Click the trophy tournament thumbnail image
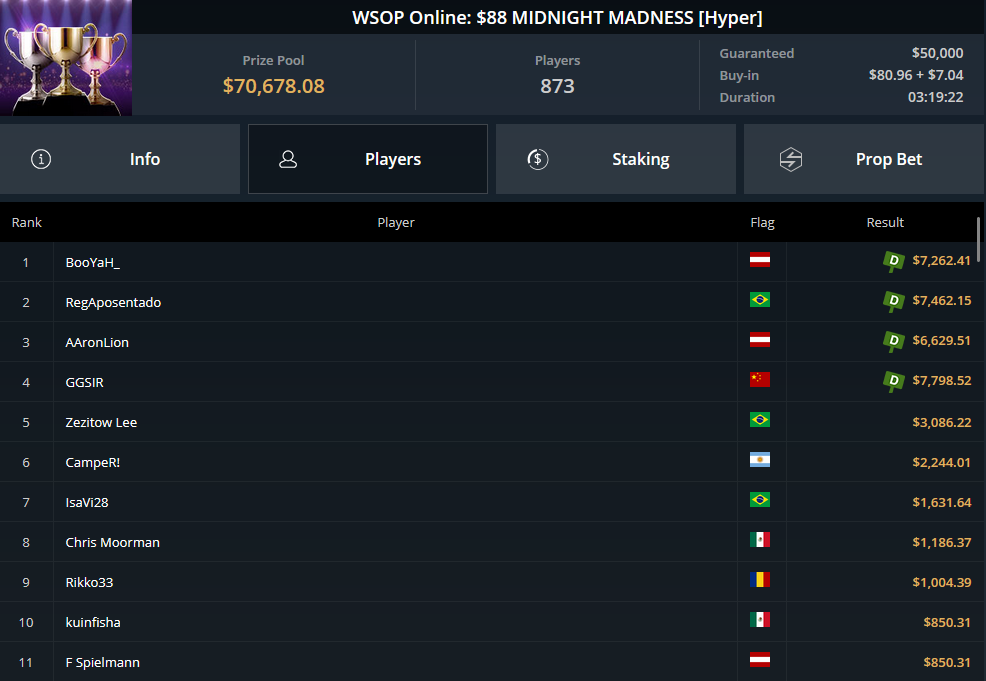This screenshot has height=681, width=986. pyautogui.click(x=66, y=58)
